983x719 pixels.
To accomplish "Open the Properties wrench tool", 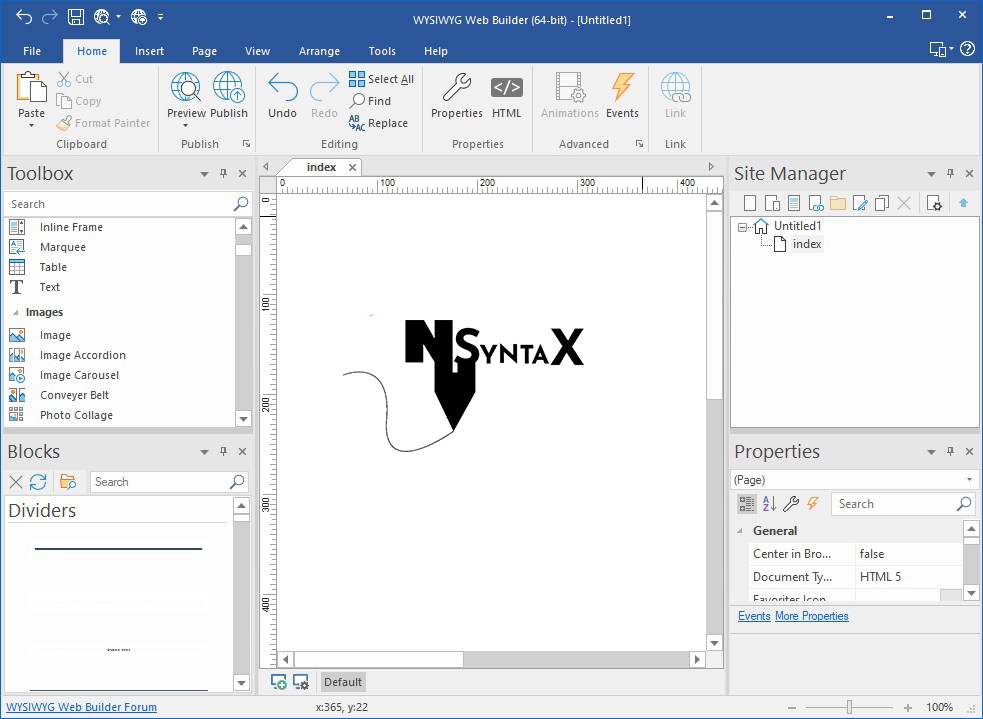I will (x=457, y=95).
